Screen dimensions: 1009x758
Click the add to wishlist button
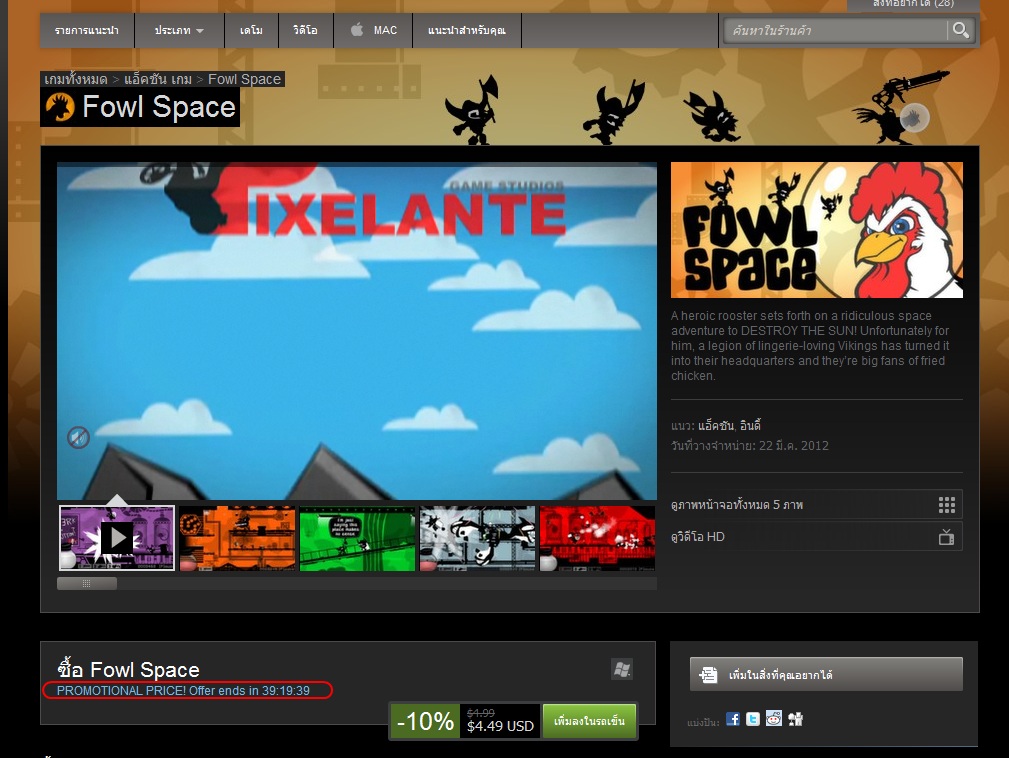[x=826, y=674]
